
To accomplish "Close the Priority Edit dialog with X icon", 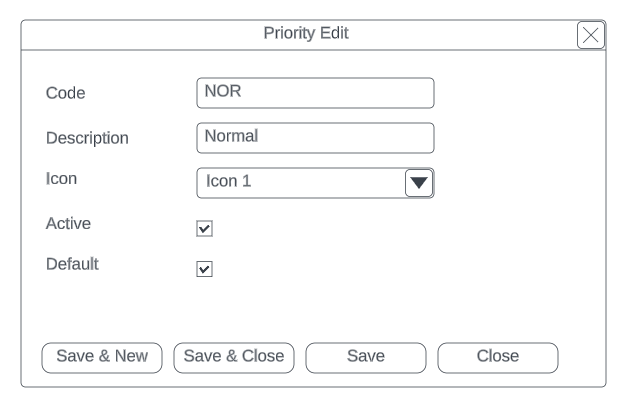I will pos(591,35).
